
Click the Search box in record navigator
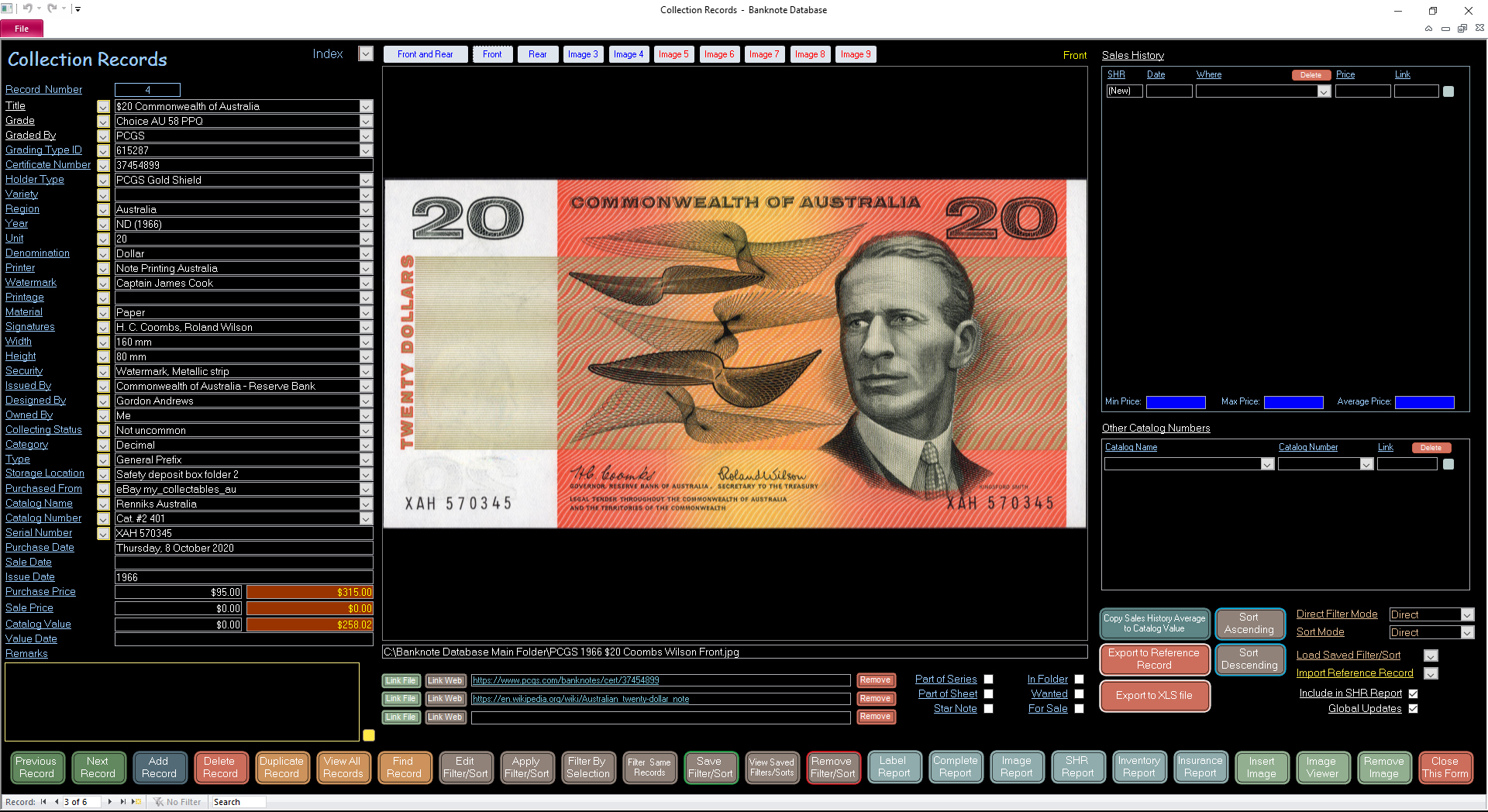tap(239, 802)
